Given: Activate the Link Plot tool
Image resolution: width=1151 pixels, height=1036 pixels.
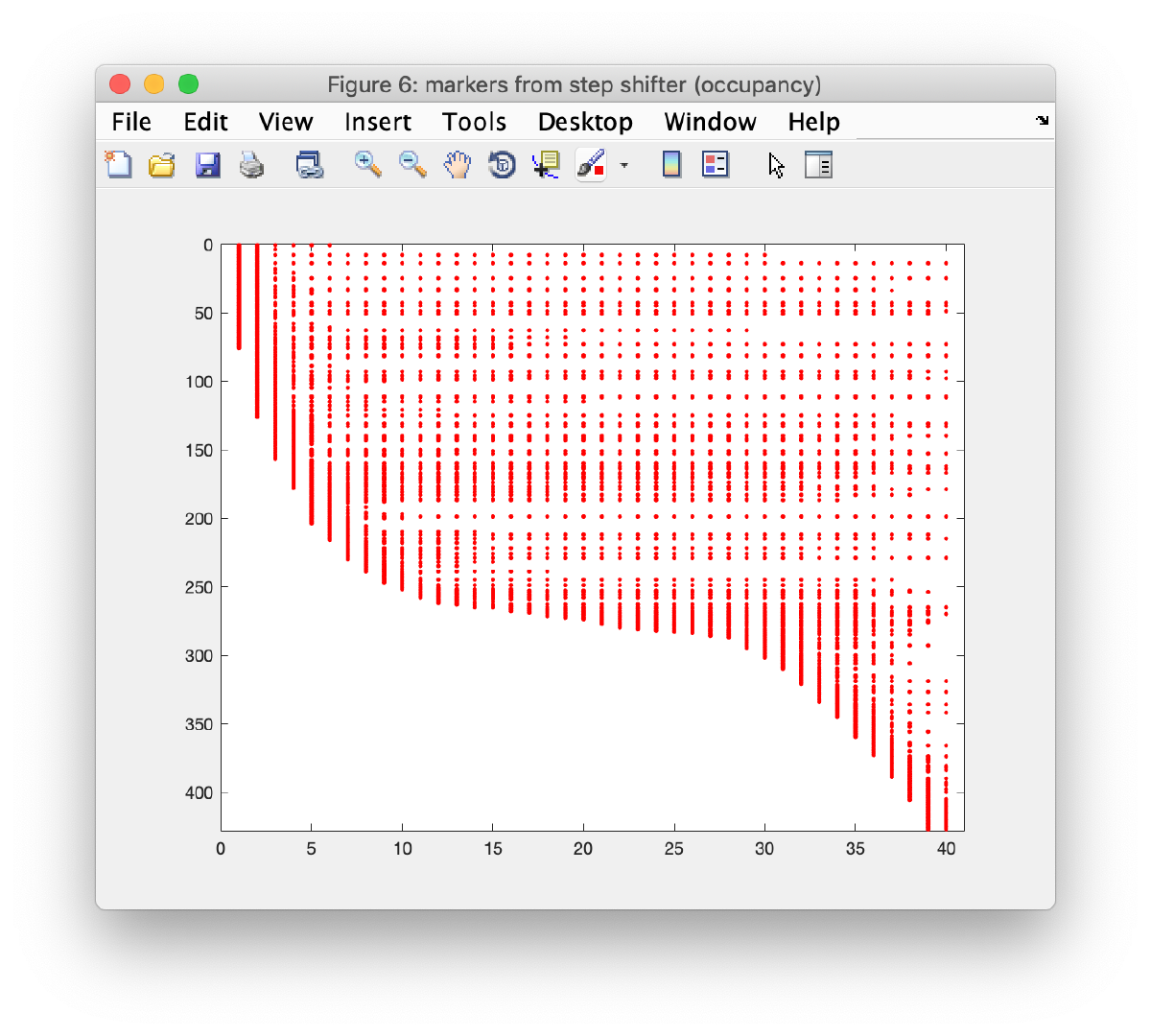Looking at the screenshot, I should click(309, 164).
